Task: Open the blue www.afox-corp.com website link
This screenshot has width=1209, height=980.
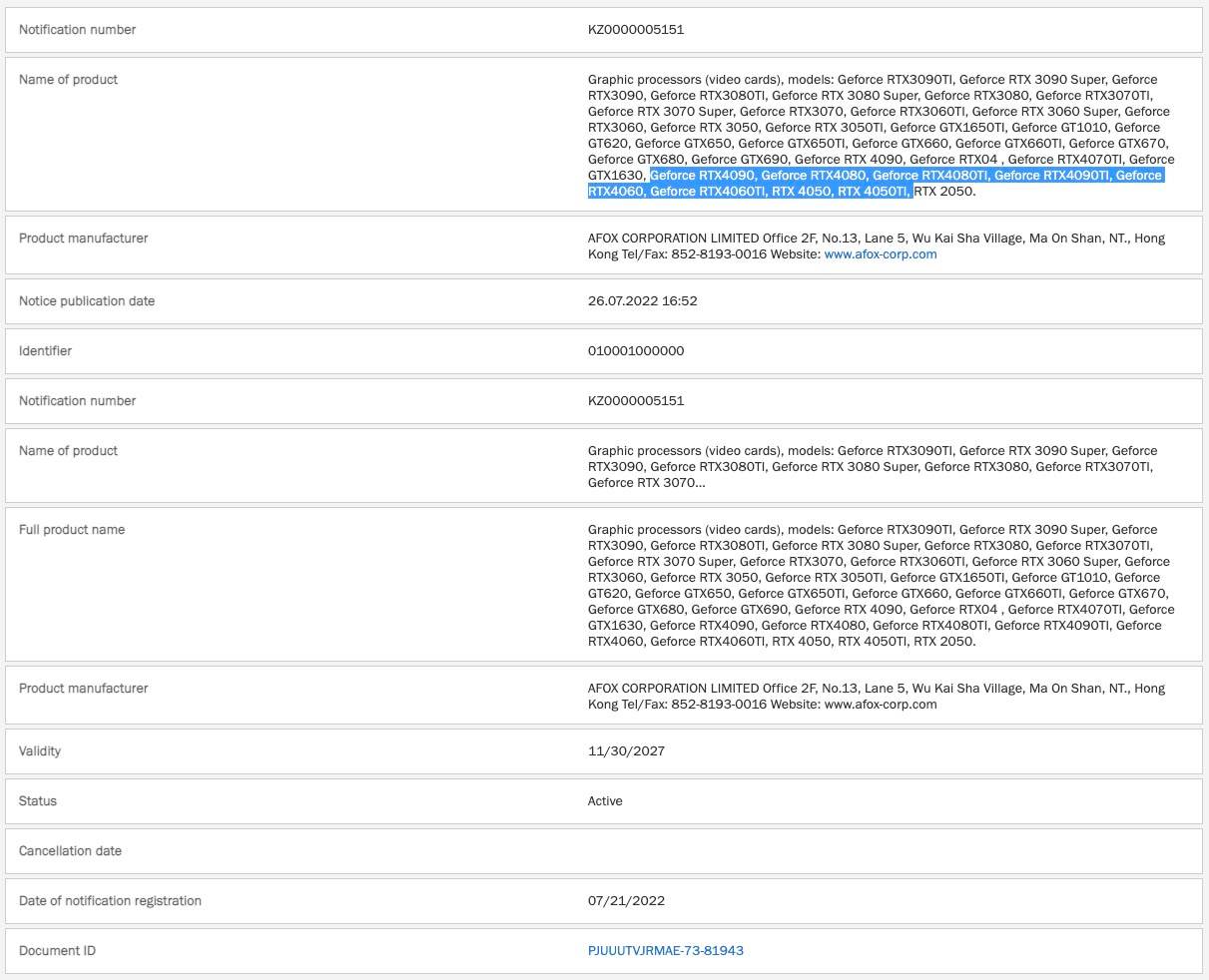Action: coord(880,254)
